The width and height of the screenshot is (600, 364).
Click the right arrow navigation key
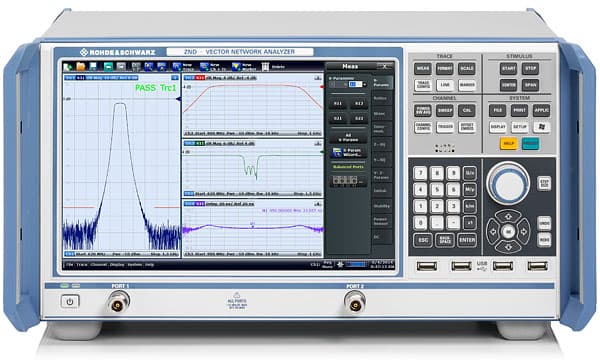tap(523, 232)
